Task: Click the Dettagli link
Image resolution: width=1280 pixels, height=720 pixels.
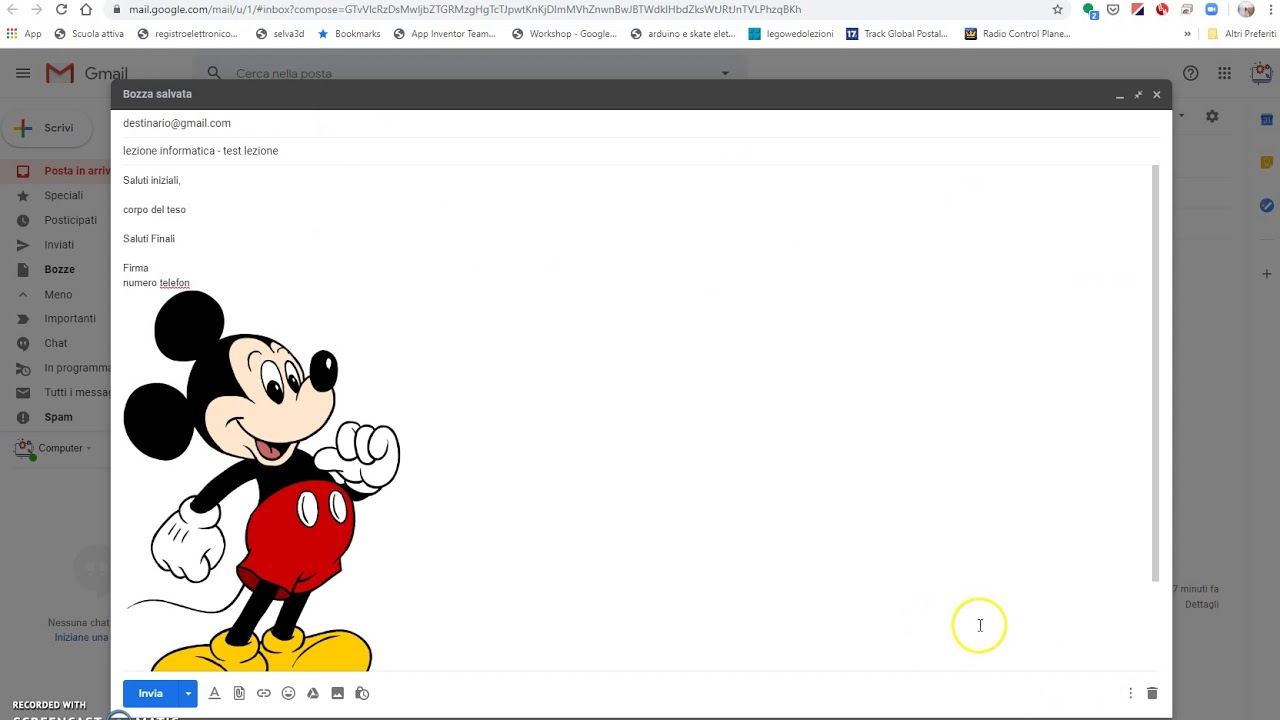Action: [x=1202, y=605]
